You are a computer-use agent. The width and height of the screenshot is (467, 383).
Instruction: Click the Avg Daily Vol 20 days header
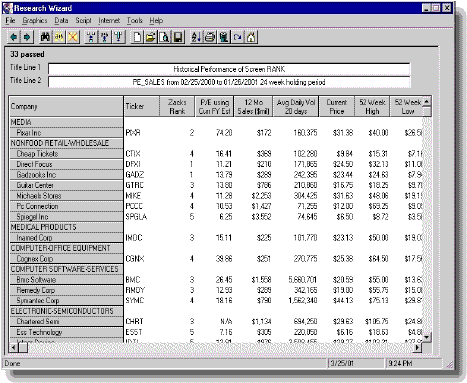[x=296, y=107]
